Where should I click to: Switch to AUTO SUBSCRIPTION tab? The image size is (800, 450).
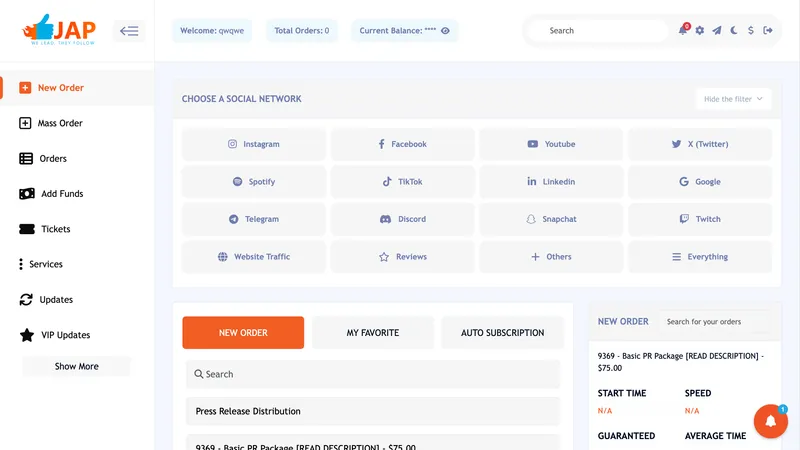tap(503, 333)
